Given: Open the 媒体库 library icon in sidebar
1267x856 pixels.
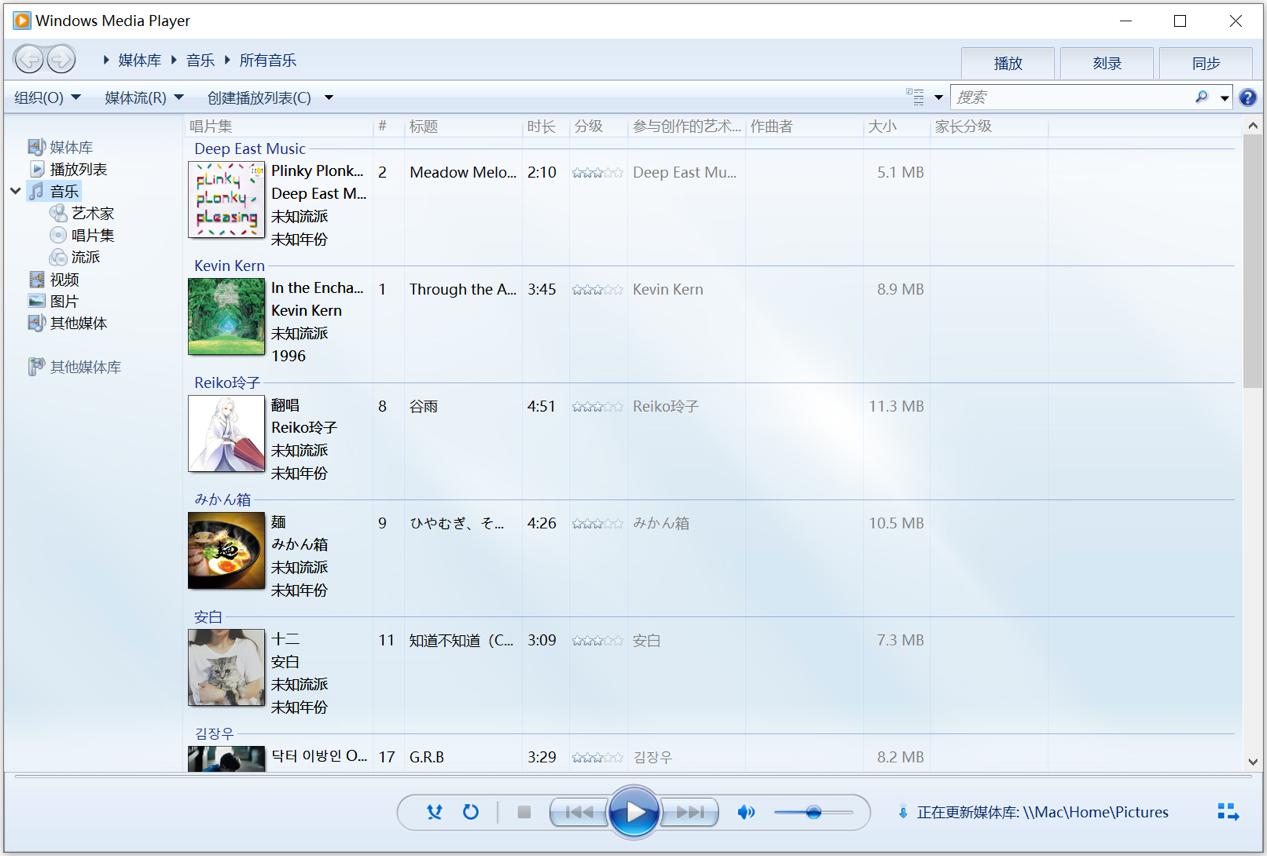Looking at the screenshot, I should tap(36, 147).
